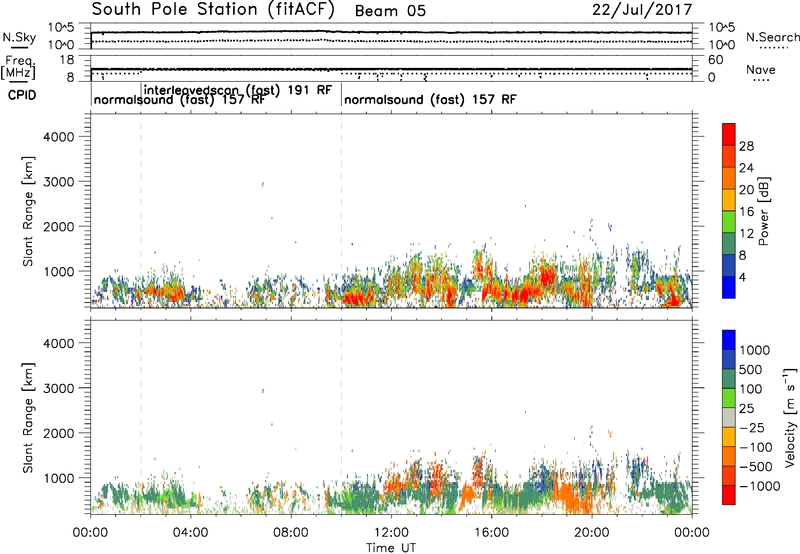Click the 'Power [dB]' colorbar title
Viewport: 800px width, 554px height.
tap(764, 211)
